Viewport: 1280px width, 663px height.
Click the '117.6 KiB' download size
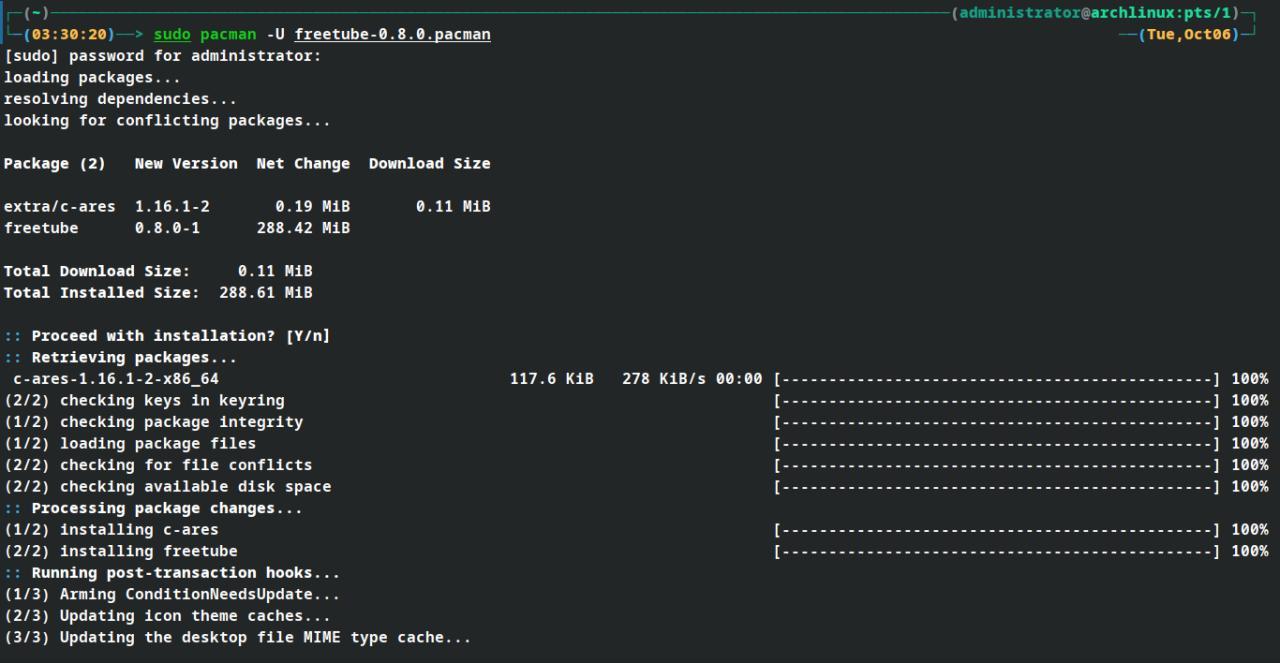pyautogui.click(x=552, y=379)
